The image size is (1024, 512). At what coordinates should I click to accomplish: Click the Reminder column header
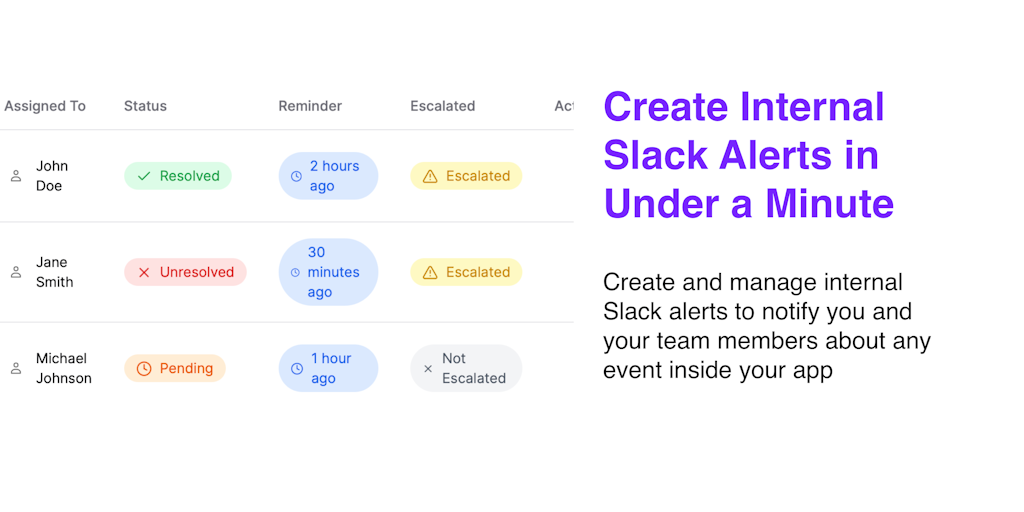tap(310, 106)
